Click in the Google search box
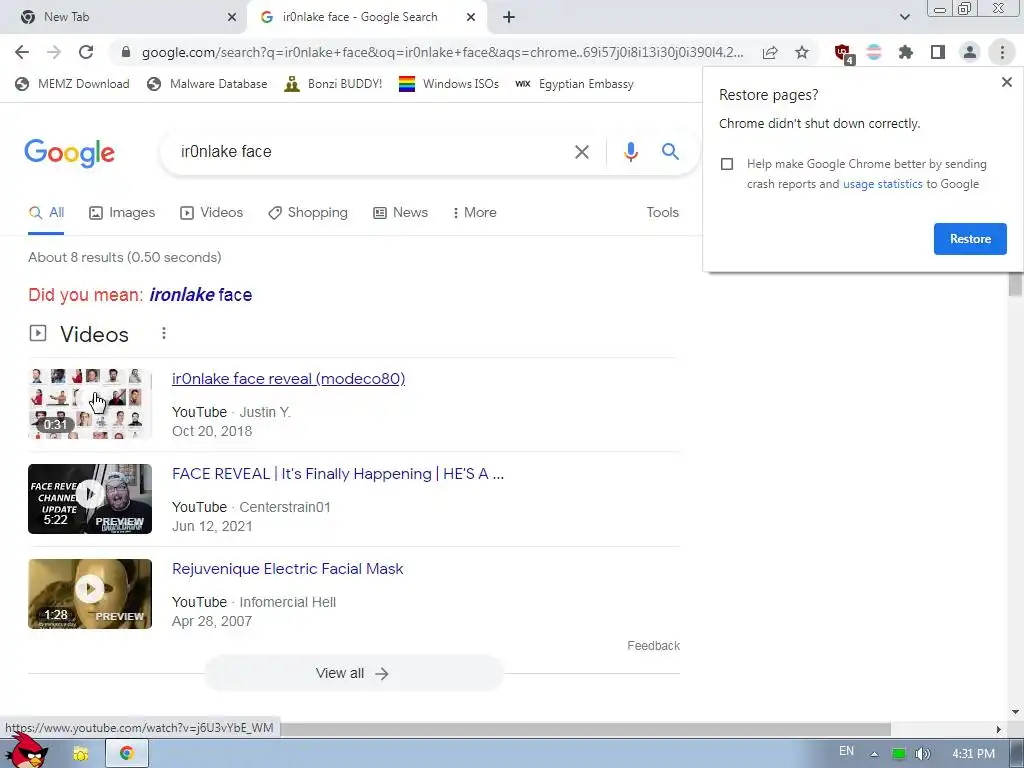The image size is (1024, 768). [366, 152]
